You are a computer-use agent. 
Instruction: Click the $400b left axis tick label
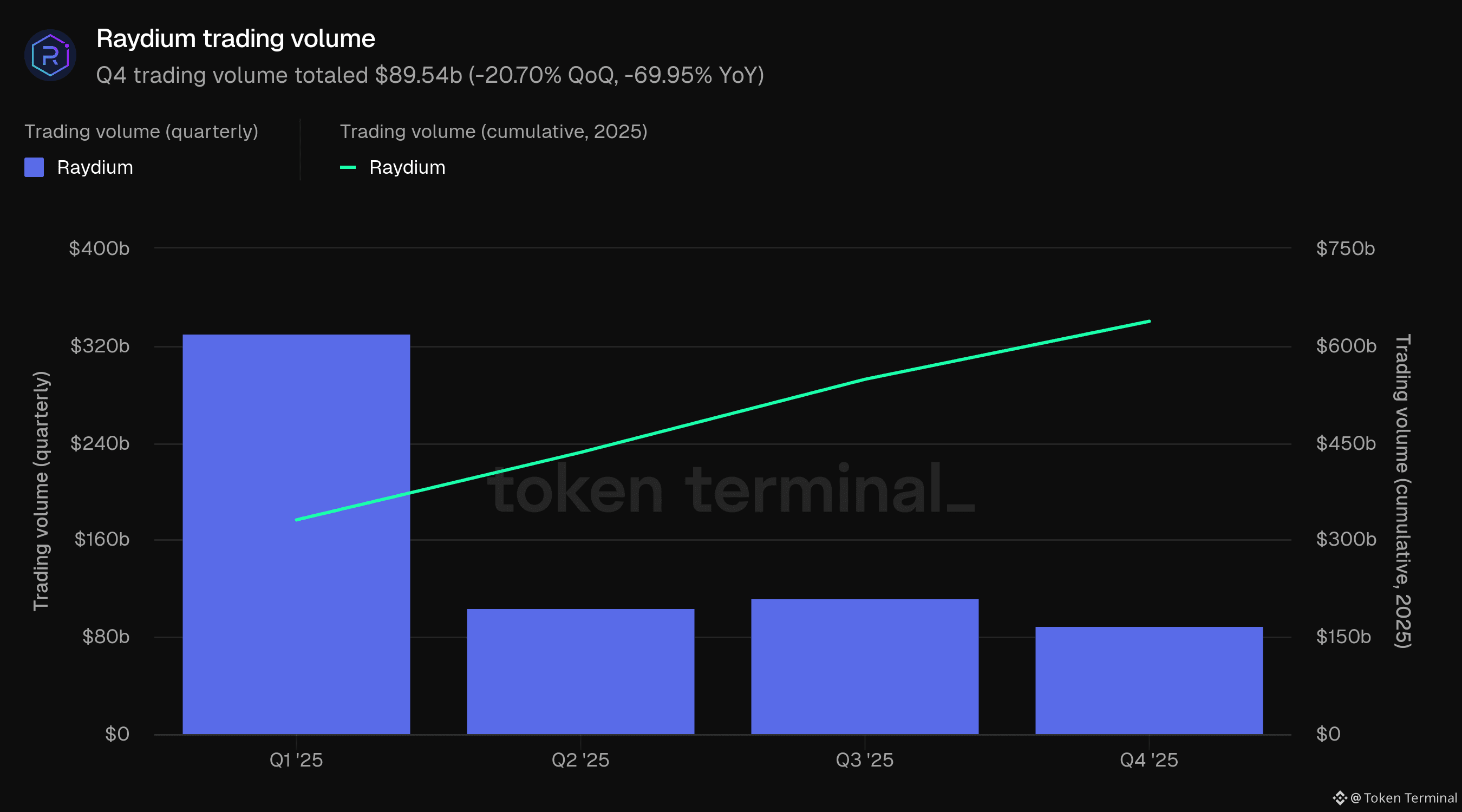(99, 248)
